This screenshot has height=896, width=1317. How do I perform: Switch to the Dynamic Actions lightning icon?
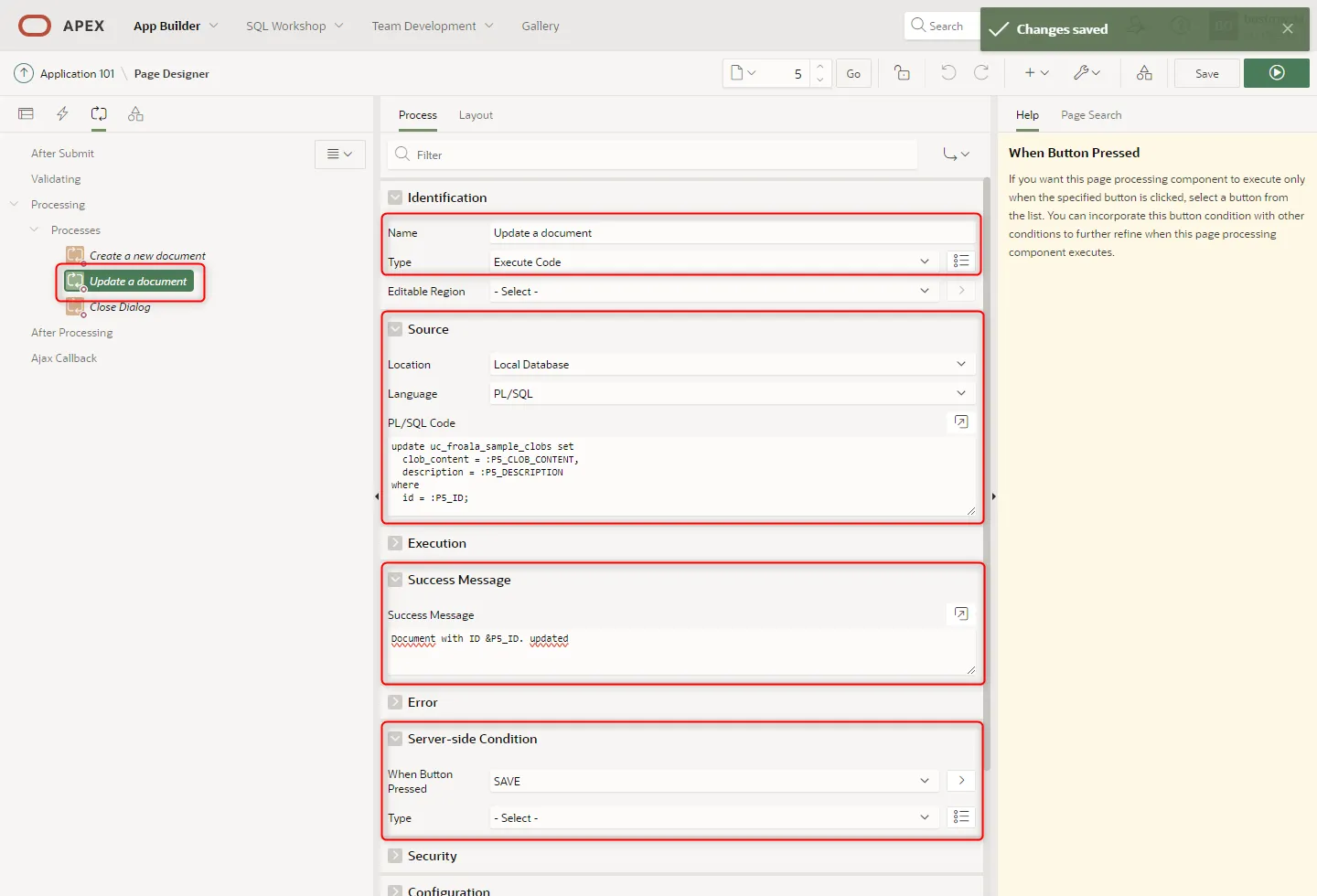tap(62, 114)
